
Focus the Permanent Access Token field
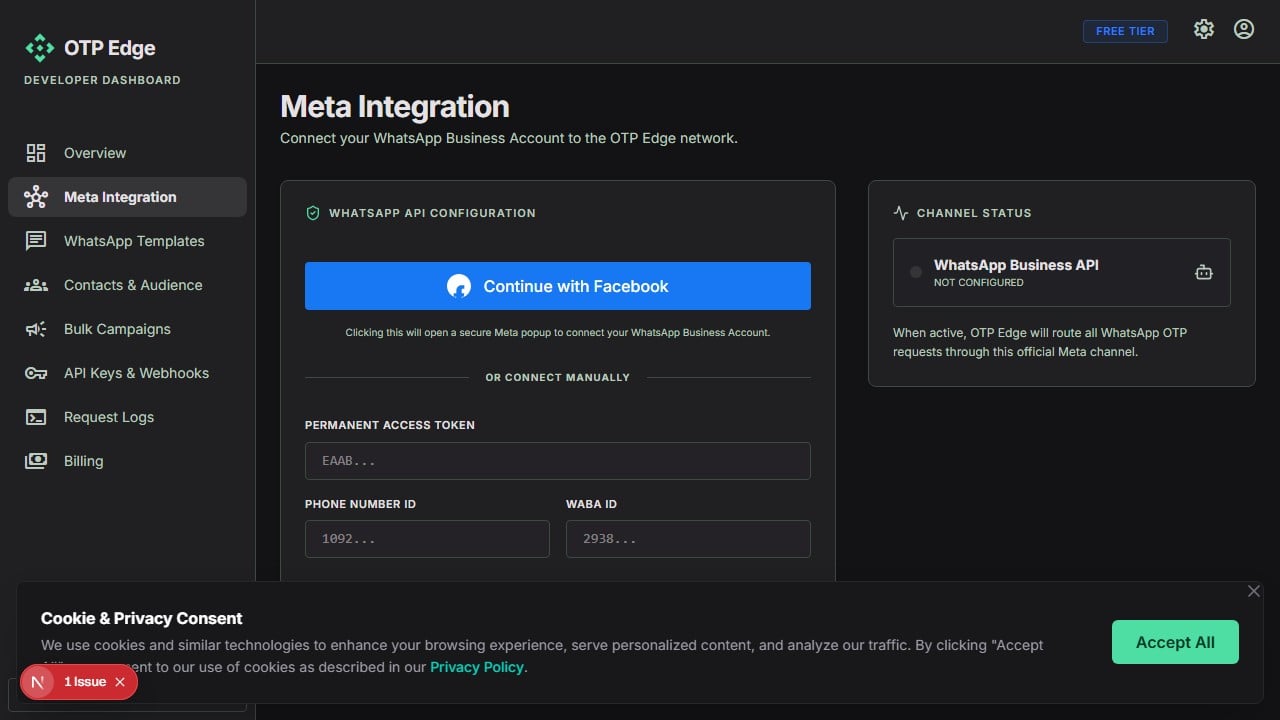[558, 461]
